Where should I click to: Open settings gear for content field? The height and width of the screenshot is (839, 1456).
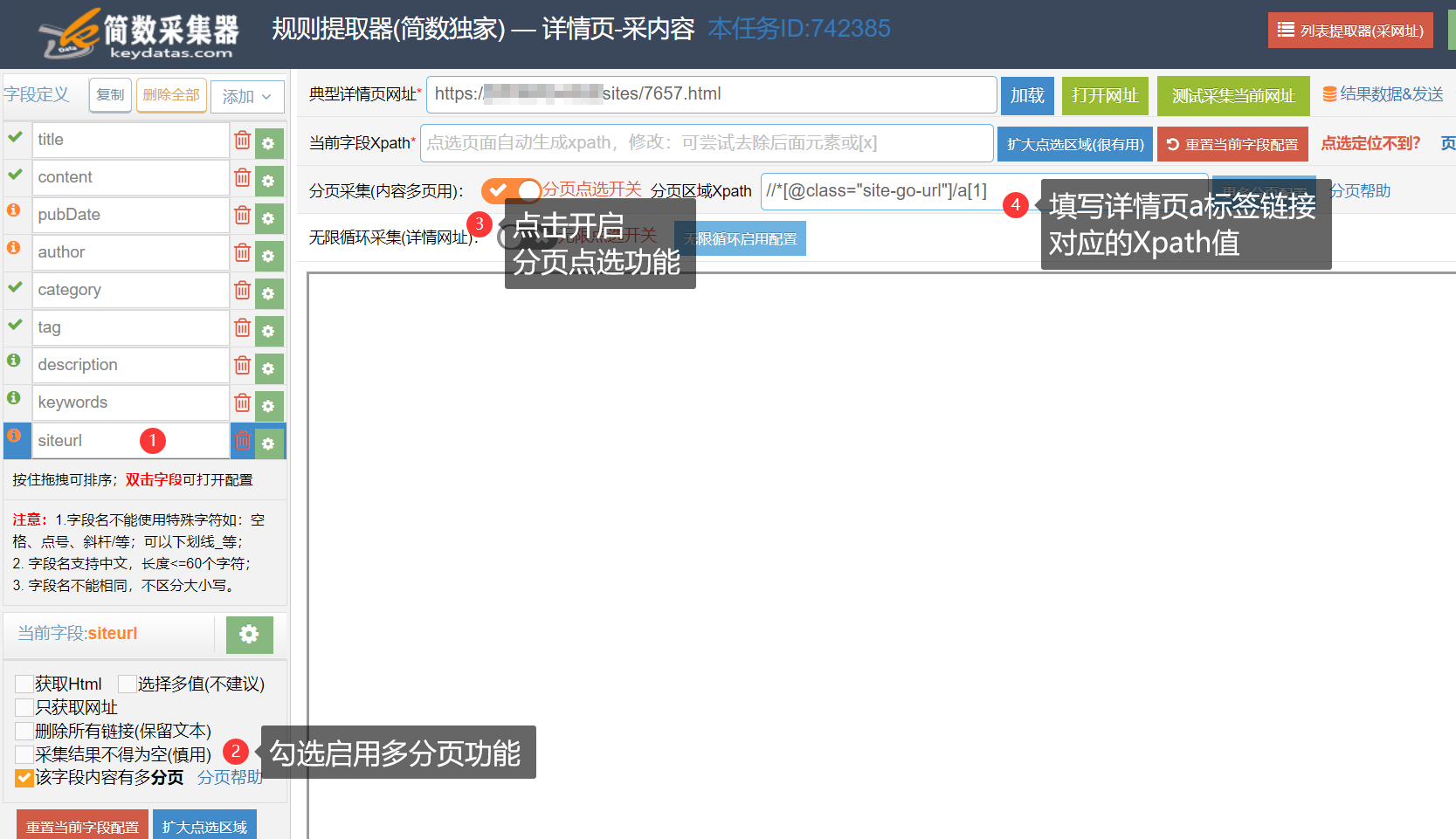(x=269, y=181)
